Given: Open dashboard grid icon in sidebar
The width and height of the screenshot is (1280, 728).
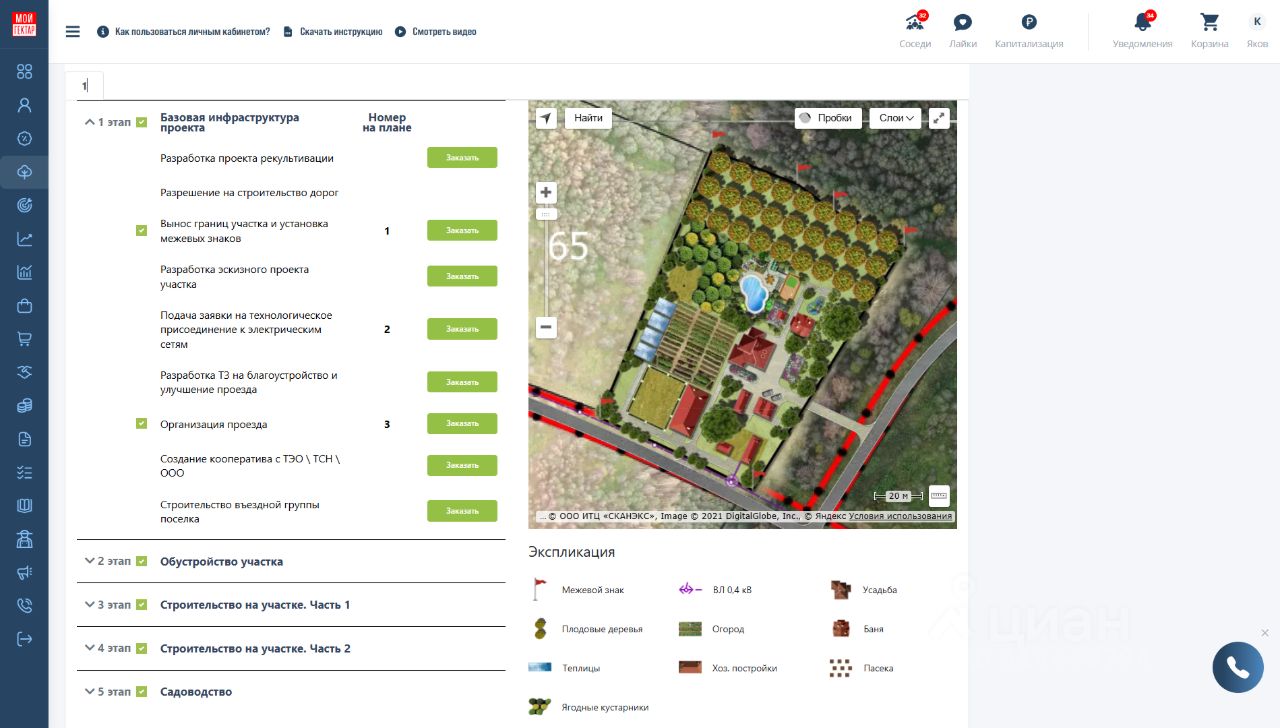Looking at the screenshot, I should click(25, 71).
